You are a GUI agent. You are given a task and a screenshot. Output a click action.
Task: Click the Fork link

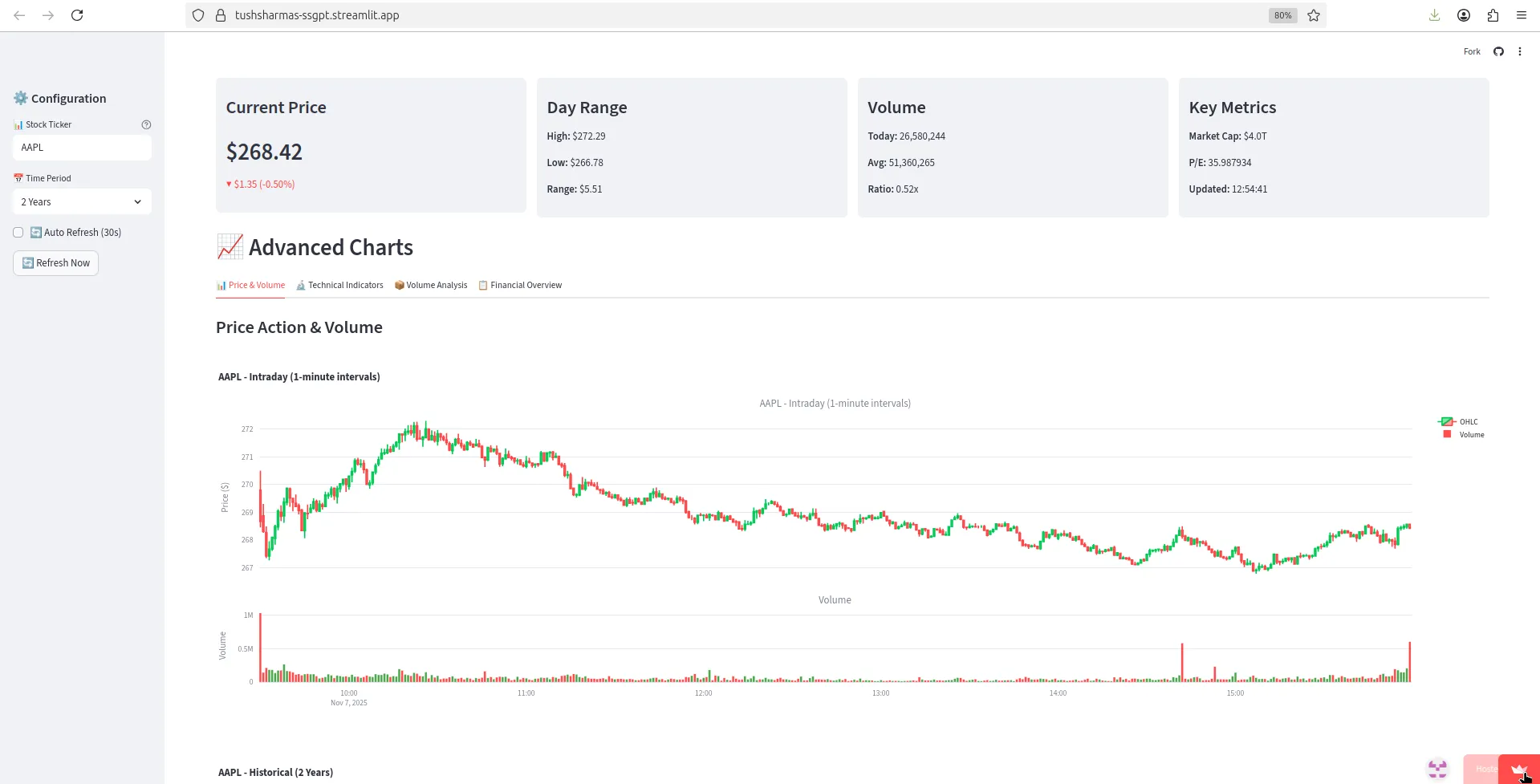[x=1472, y=51]
